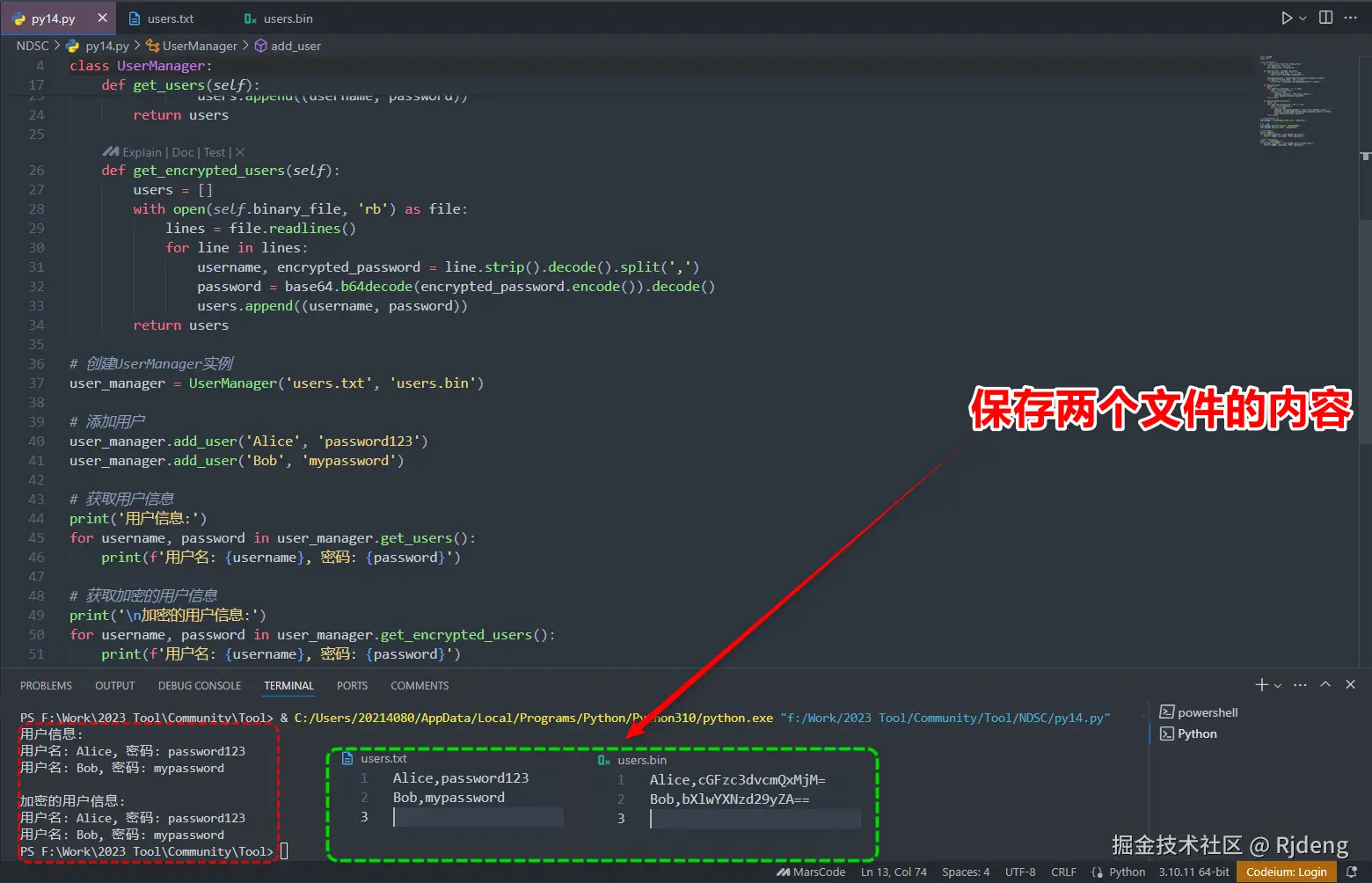Click the terminal prompt input line
The image size is (1372, 883).
(154, 852)
